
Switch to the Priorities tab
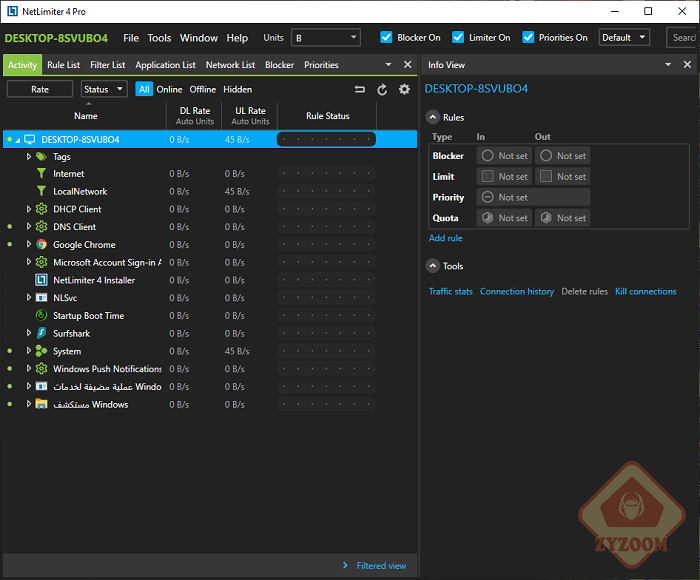[x=321, y=65]
